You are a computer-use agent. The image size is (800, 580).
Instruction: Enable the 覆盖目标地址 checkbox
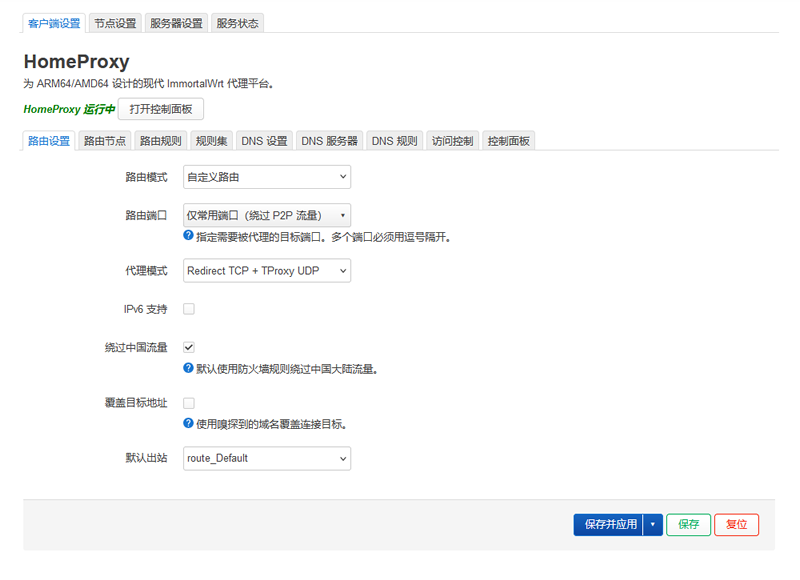coord(188,403)
